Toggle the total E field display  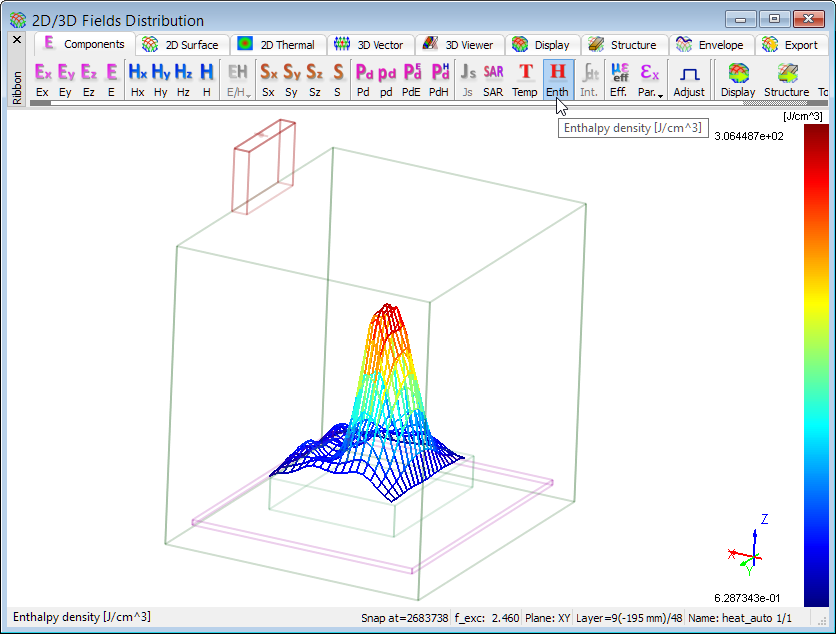(112, 79)
